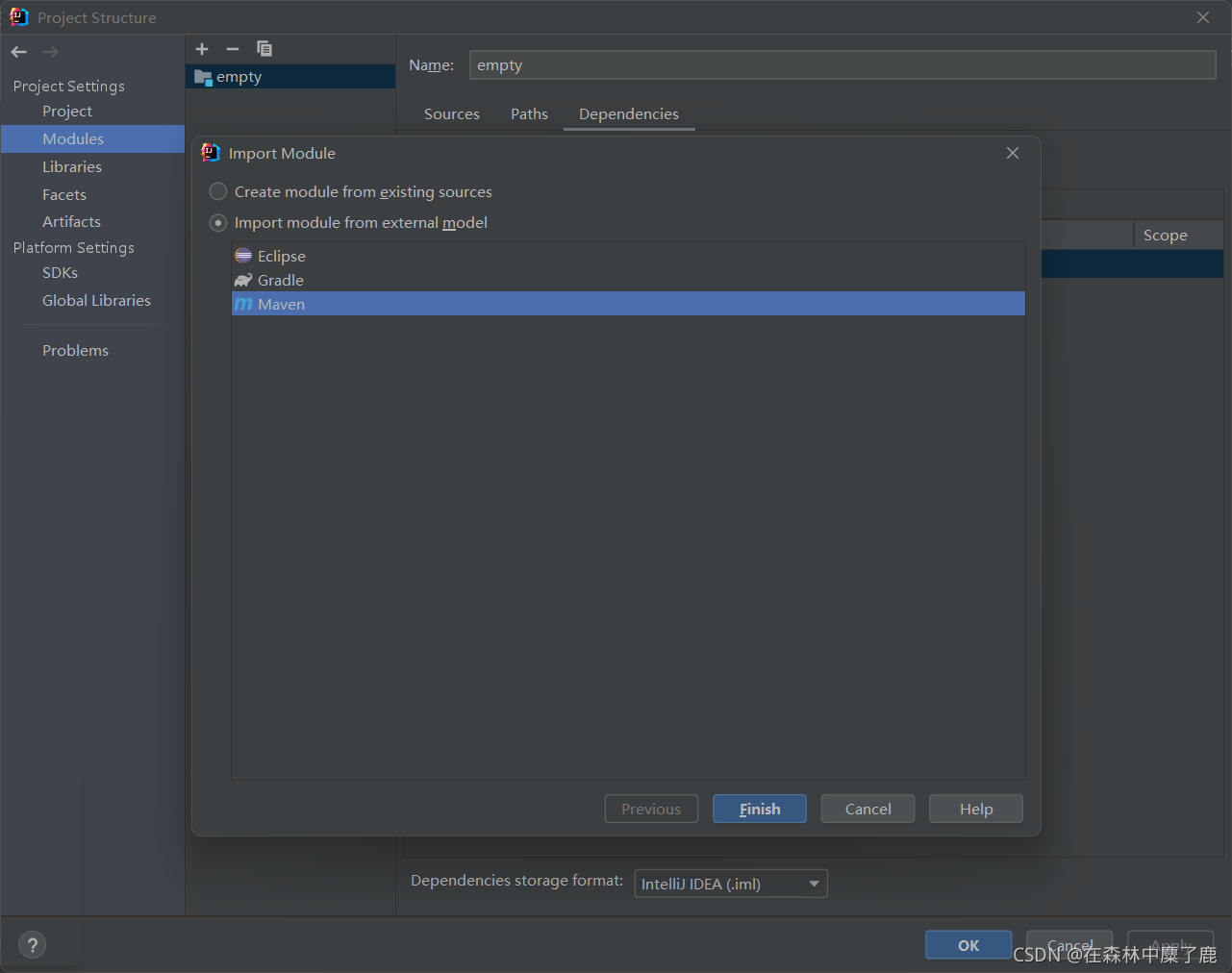Click the Copy module icon
1232x973 pixels.
(264, 49)
